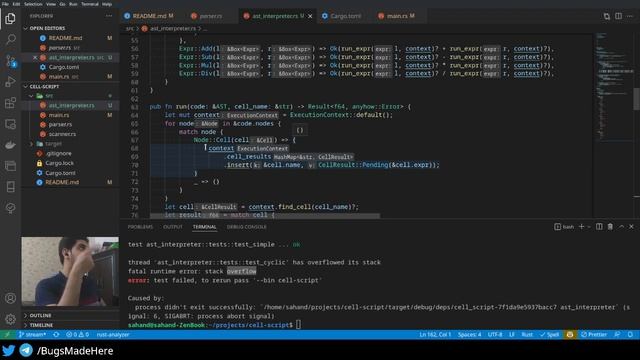640x360 pixels.
Task: Click the editor vertical scrollbar
Action: point(636,98)
